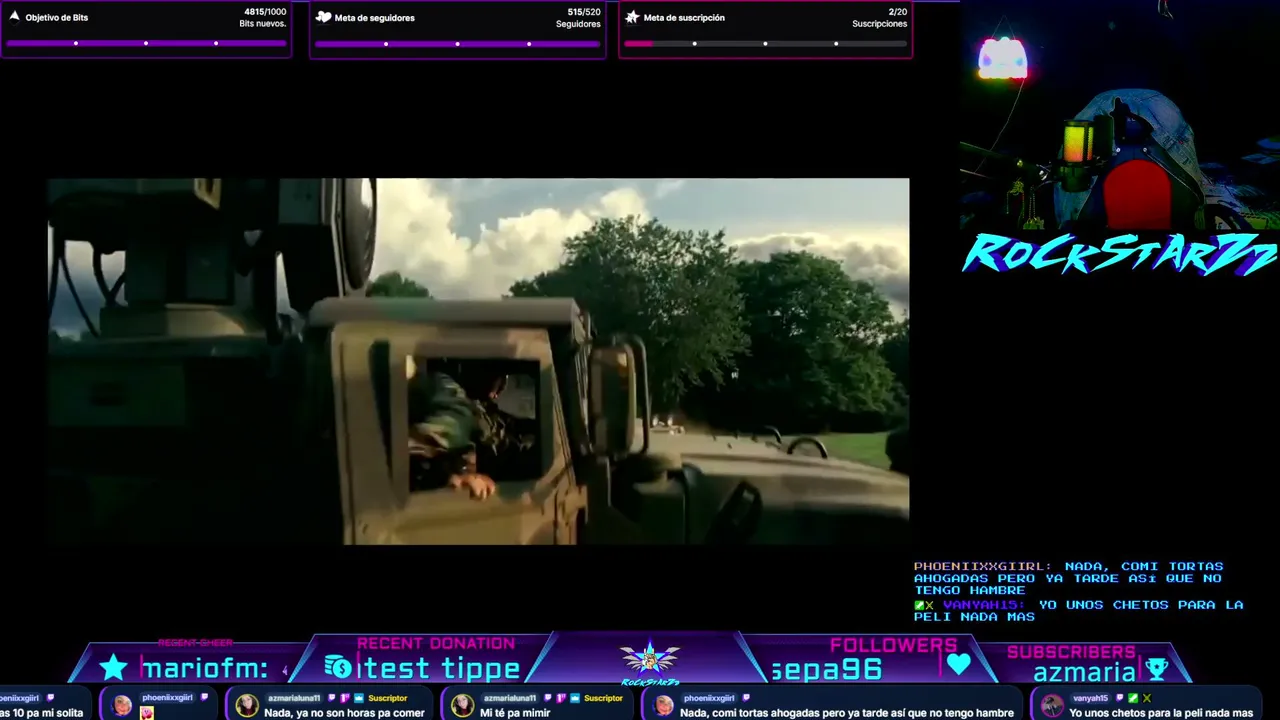Click the latest follower name sepa96
Screen dimensions: 1280x720
coord(827,669)
